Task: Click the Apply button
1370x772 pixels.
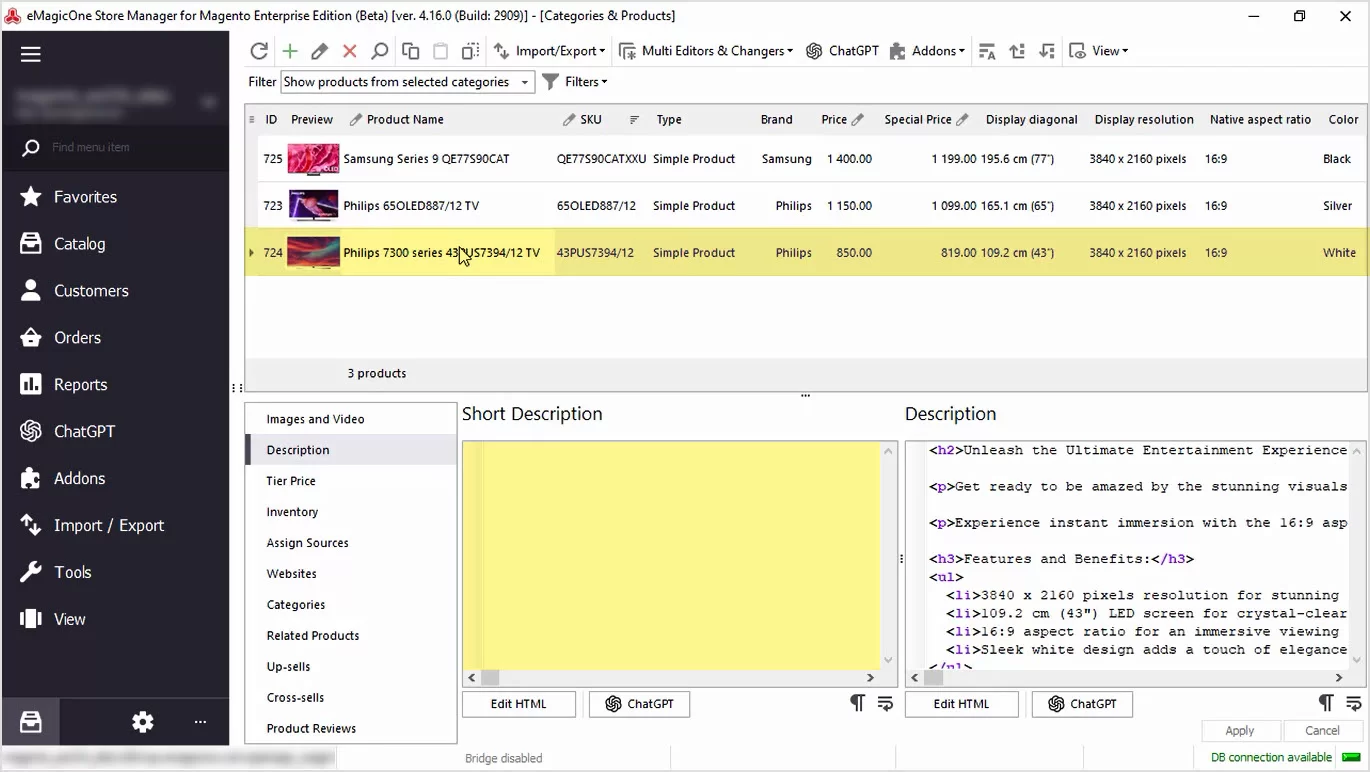Action: [1240, 731]
